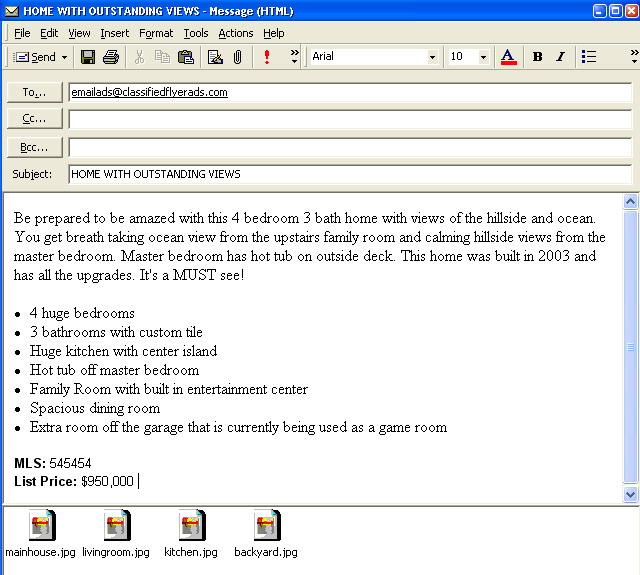This screenshot has height=575, width=640.
Task: Save the message with the floppy disk icon
Action: pyautogui.click(x=88, y=57)
